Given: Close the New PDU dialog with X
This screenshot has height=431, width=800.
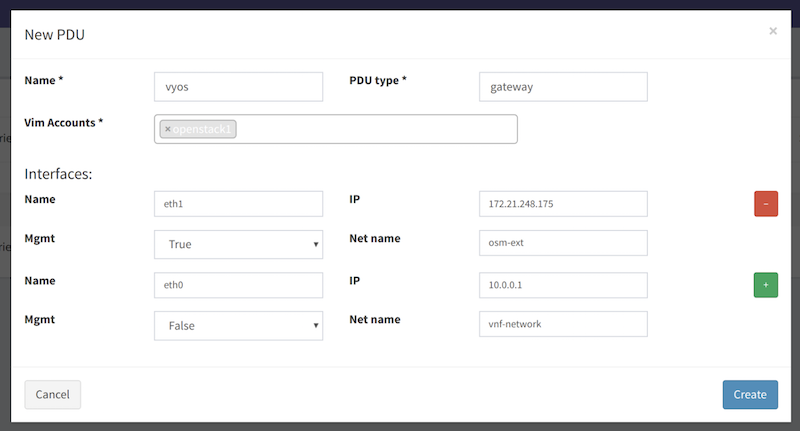Looking at the screenshot, I should [772, 31].
